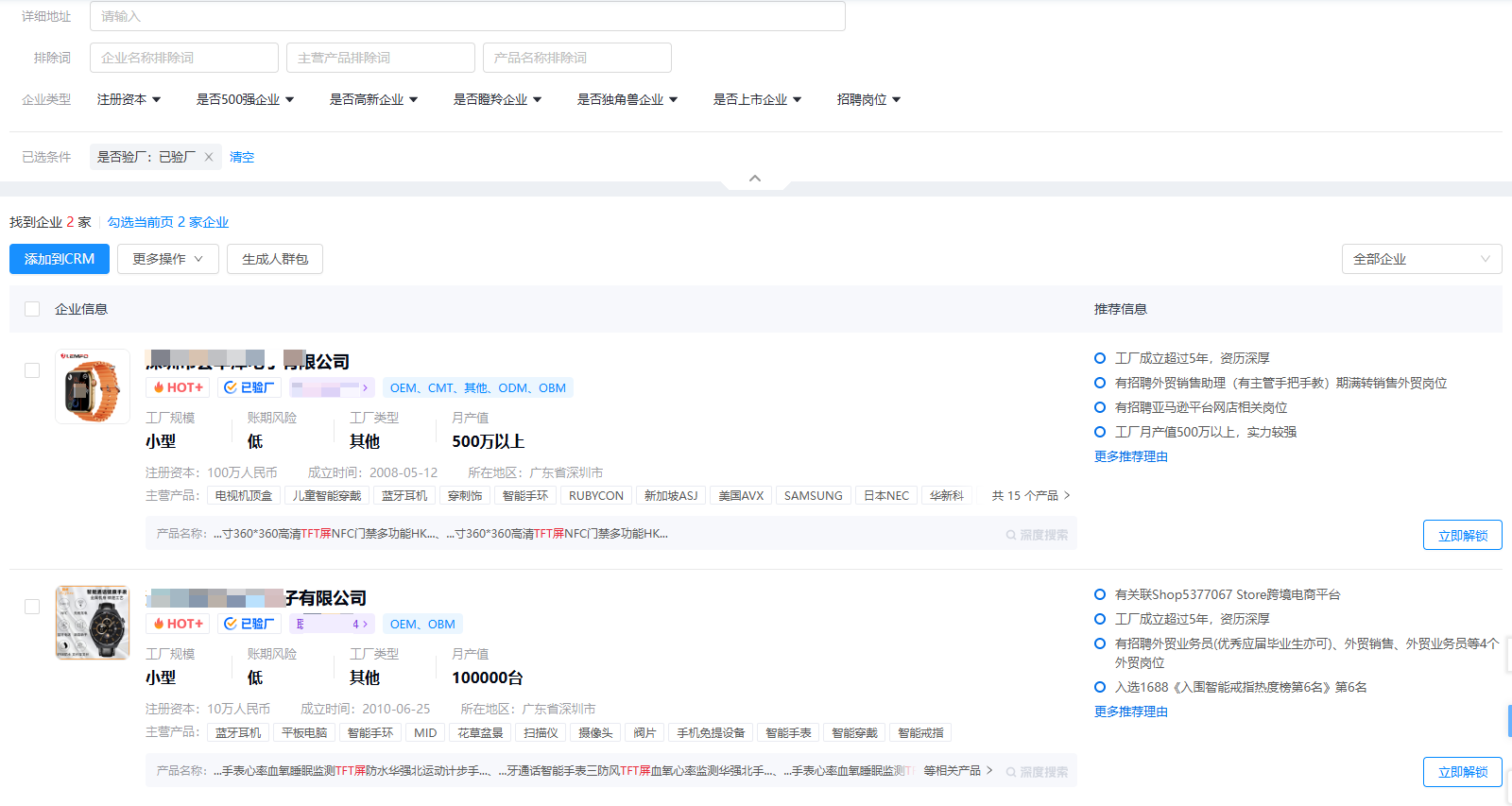
Task: Select the first company's checkbox
Action: click(x=32, y=370)
